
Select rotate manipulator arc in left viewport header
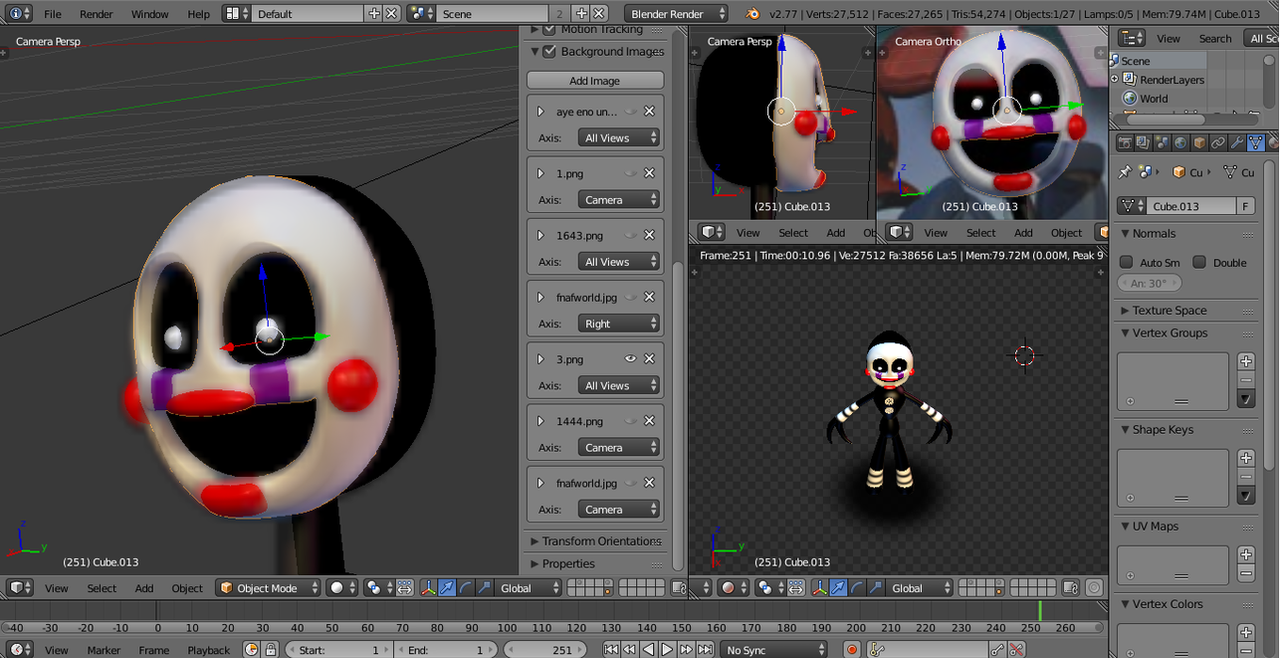[466, 588]
